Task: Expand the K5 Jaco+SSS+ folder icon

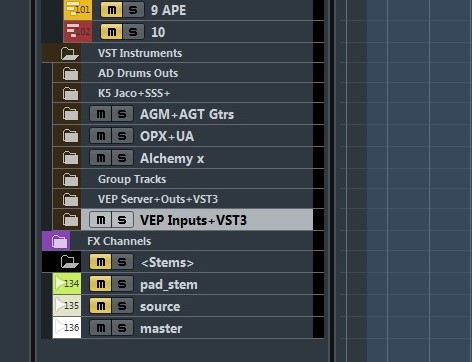Action: tap(71, 94)
